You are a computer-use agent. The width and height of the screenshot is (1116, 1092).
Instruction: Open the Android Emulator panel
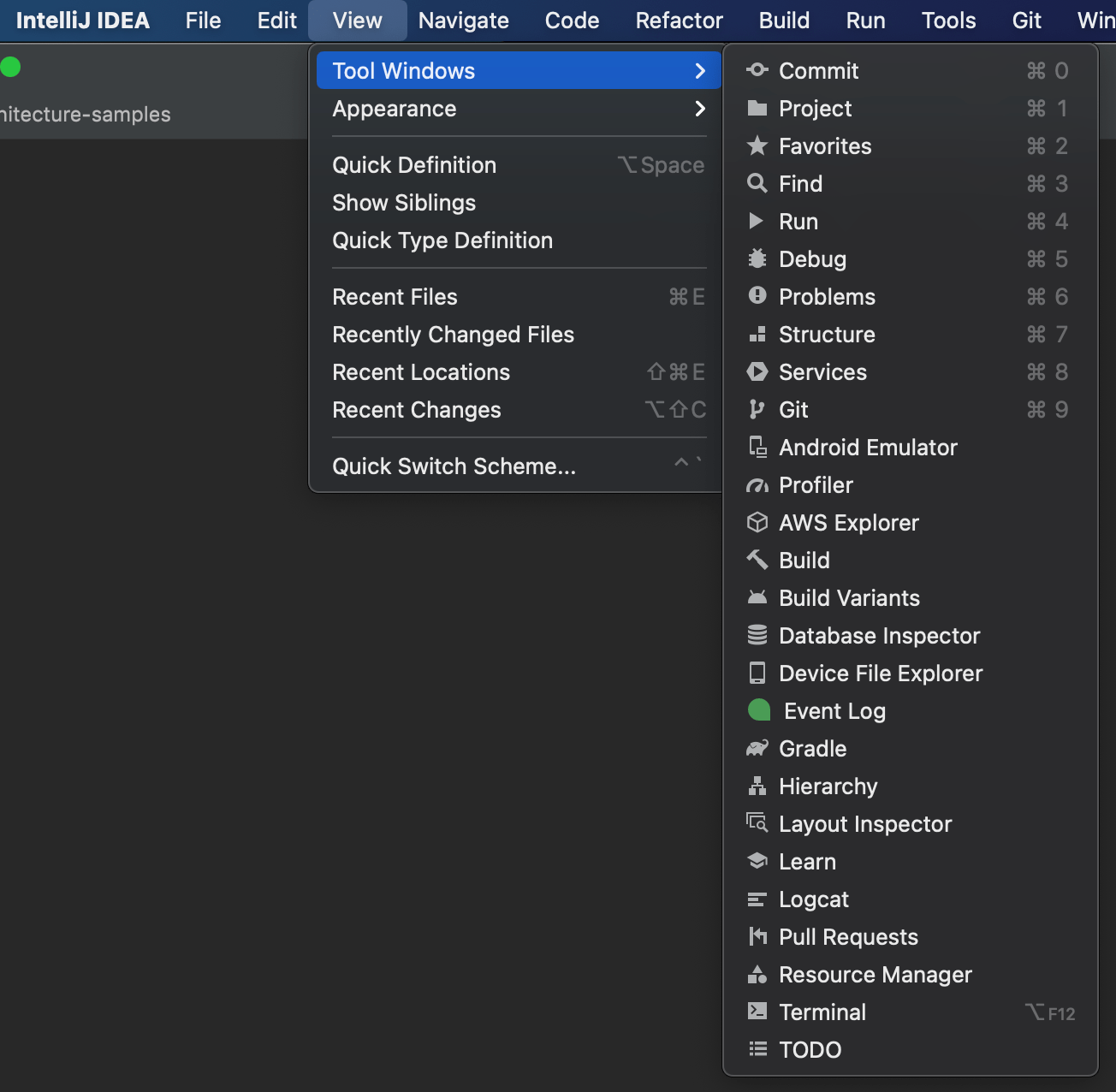pyautogui.click(x=867, y=447)
